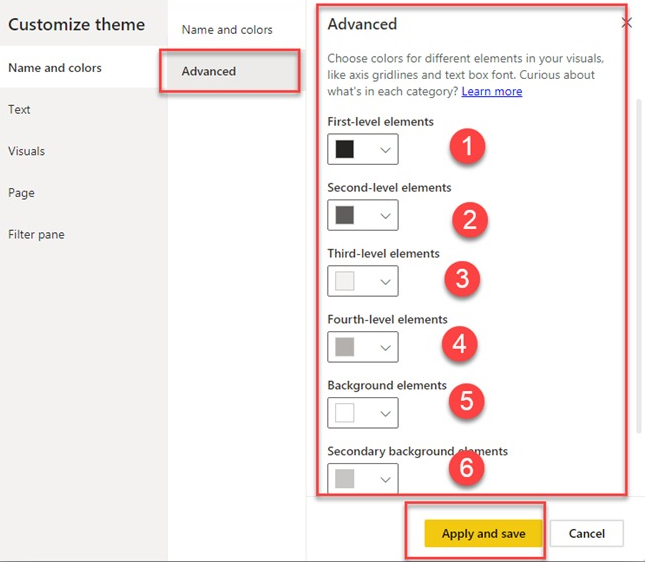Click the Cancel button

point(587,533)
